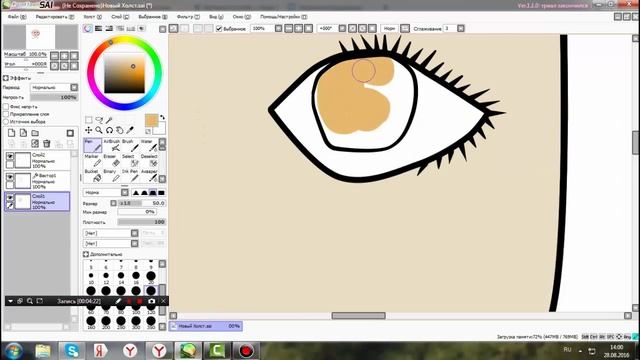Create a new layer folder
Image resolution: width=640 pixels, height=360 pixels.
pyautogui.click(x=35, y=133)
